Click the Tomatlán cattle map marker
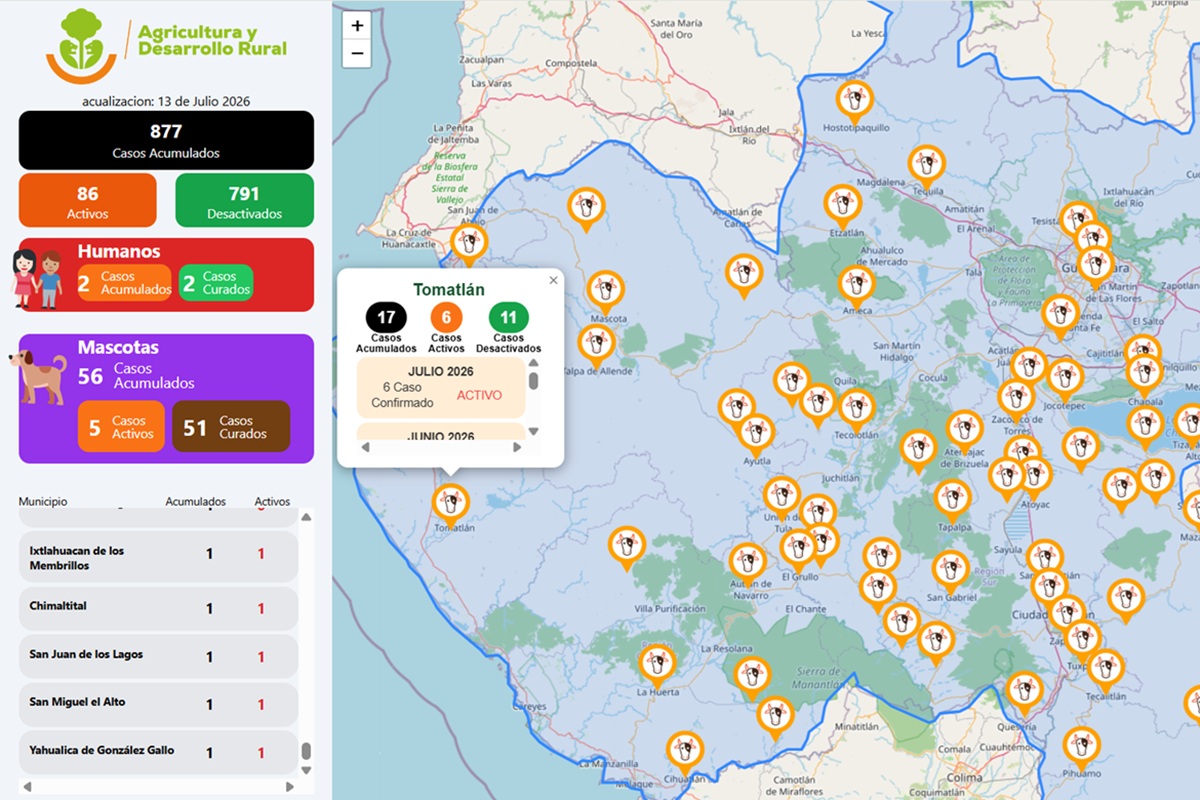This screenshot has width=1200, height=800. (451, 504)
